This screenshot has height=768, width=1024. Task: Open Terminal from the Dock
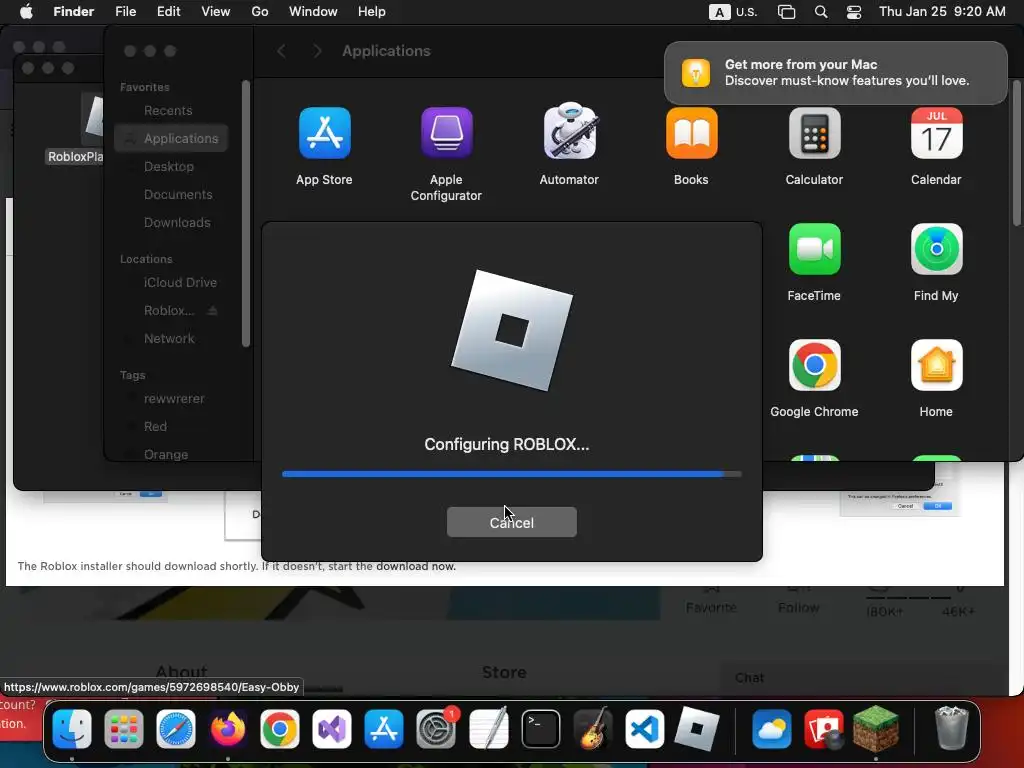[541, 729]
